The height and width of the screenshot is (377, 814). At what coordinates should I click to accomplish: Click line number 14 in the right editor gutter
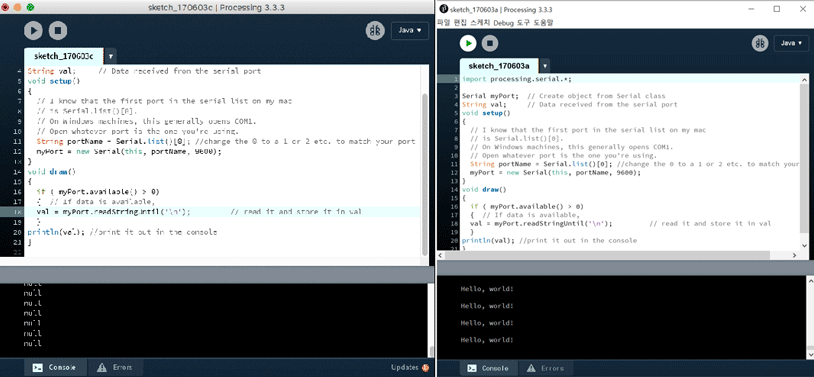pyautogui.click(x=454, y=190)
